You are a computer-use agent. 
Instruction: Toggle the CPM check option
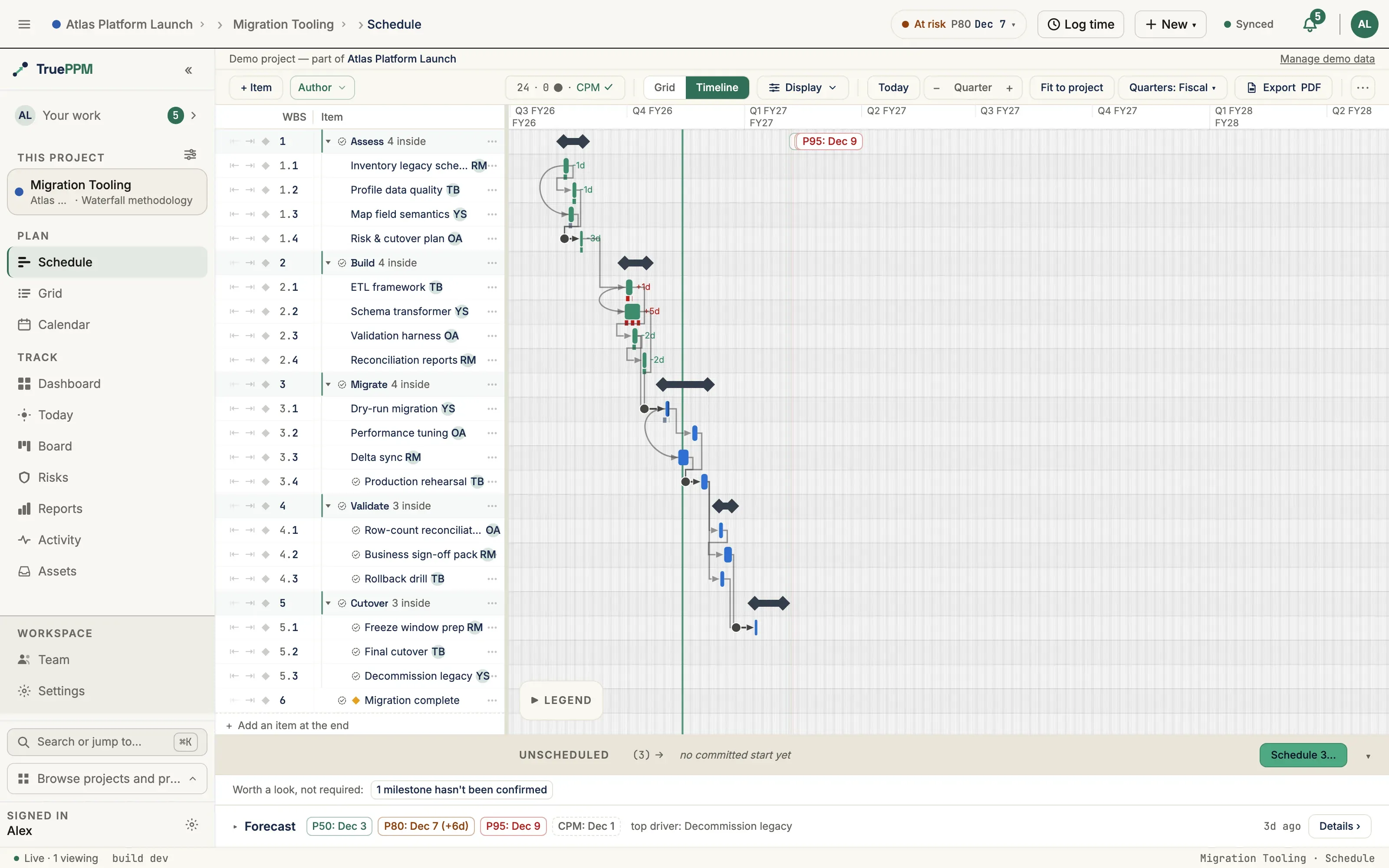coord(595,87)
